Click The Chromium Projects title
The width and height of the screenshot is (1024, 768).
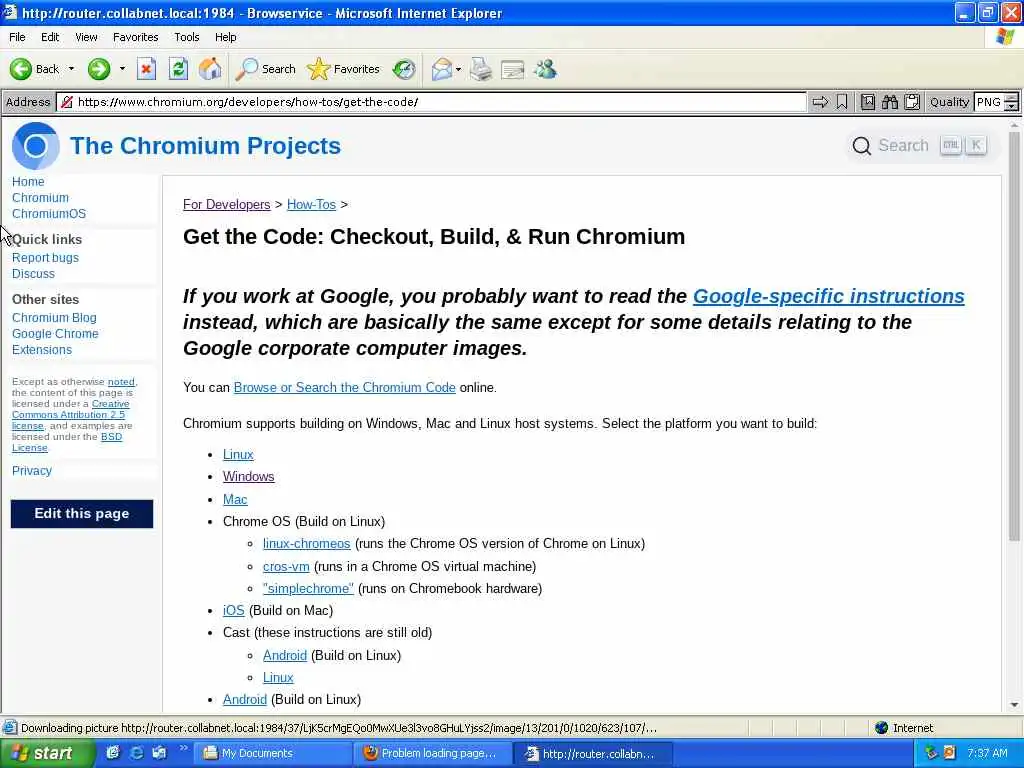[x=205, y=146]
